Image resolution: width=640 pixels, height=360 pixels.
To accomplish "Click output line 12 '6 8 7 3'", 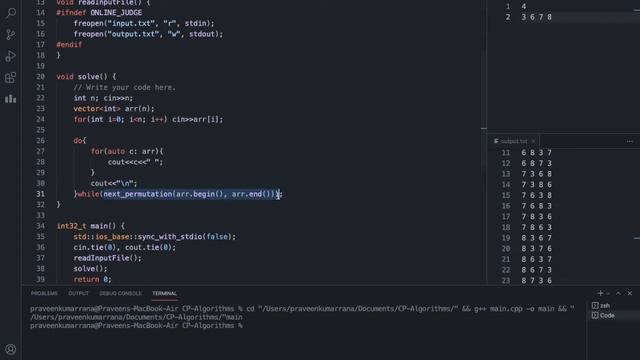I will (x=536, y=163).
